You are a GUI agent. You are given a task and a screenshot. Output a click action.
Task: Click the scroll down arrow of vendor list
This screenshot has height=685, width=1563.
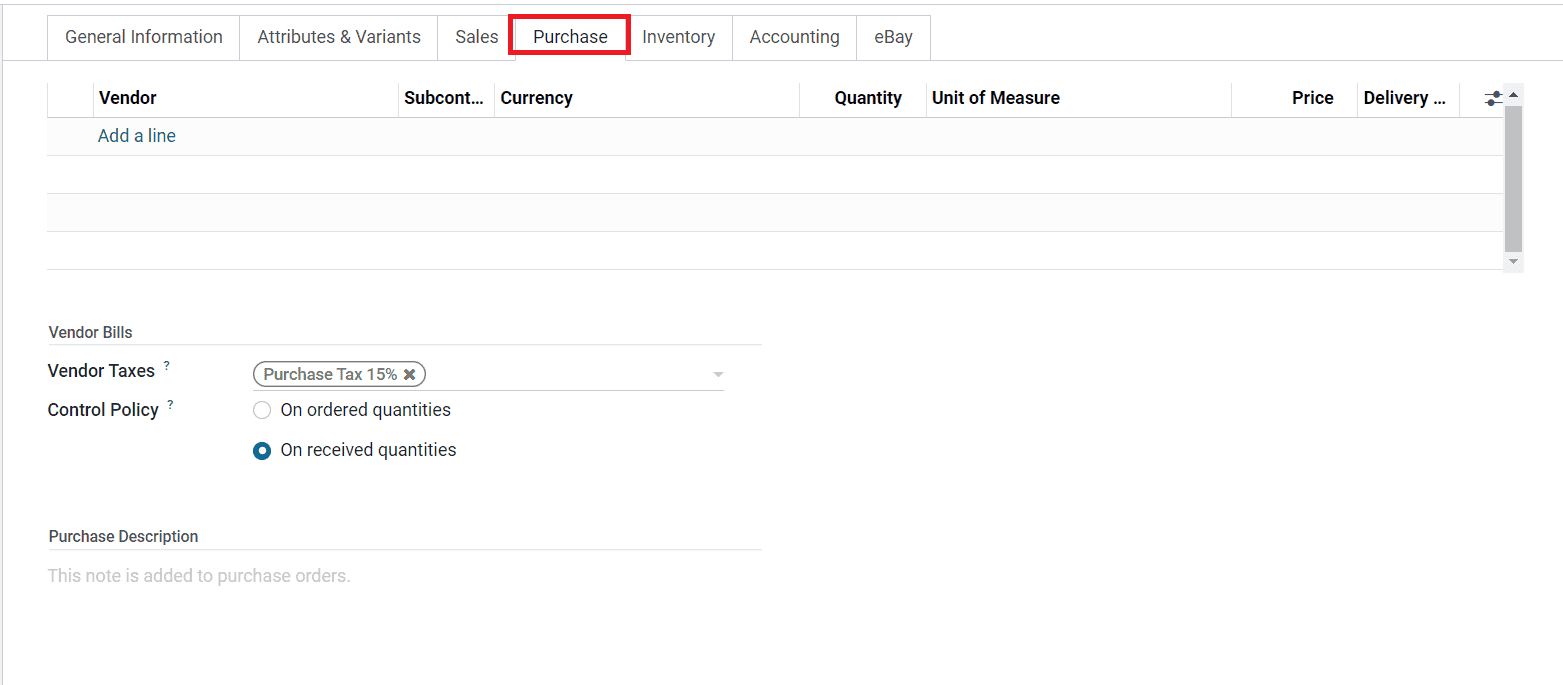click(1513, 261)
